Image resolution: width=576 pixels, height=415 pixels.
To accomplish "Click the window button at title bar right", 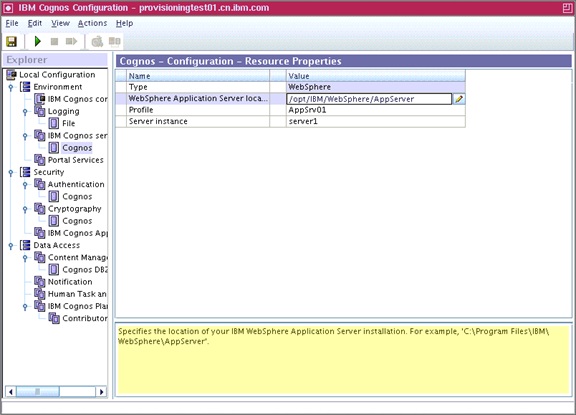I will (x=567, y=8).
